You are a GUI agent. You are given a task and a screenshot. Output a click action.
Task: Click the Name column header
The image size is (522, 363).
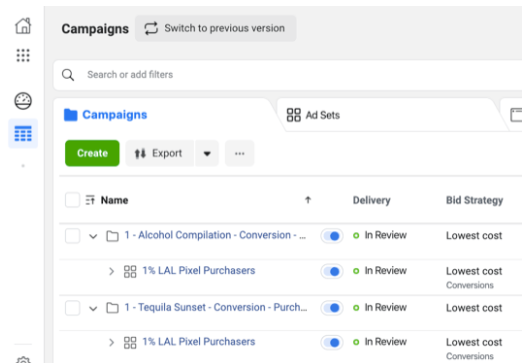(114, 200)
